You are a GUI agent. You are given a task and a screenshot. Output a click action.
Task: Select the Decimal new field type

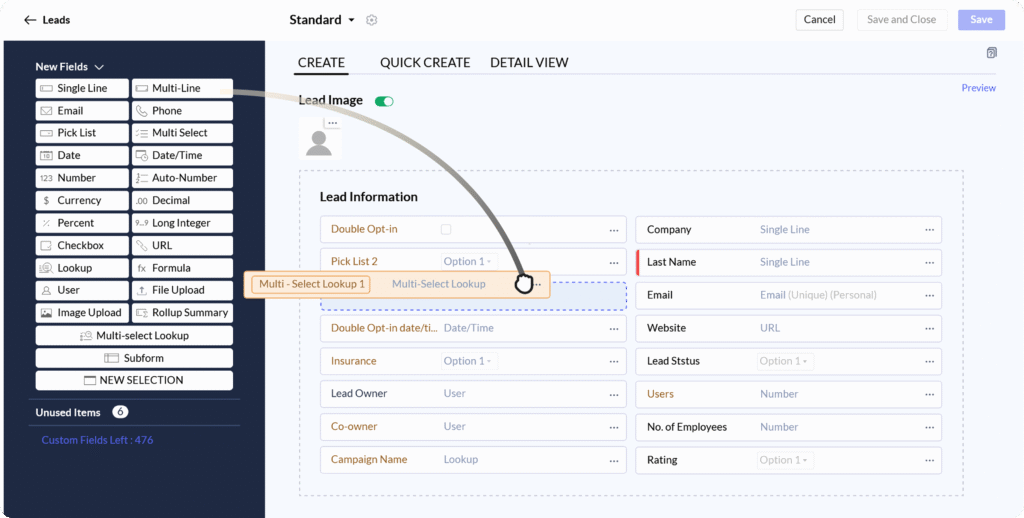pos(182,201)
